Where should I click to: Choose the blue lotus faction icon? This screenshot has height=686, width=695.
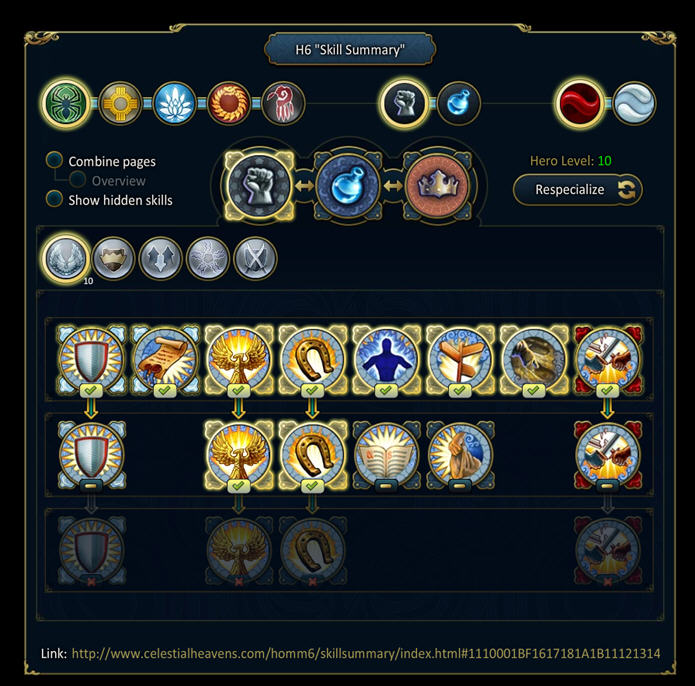[174, 103]
